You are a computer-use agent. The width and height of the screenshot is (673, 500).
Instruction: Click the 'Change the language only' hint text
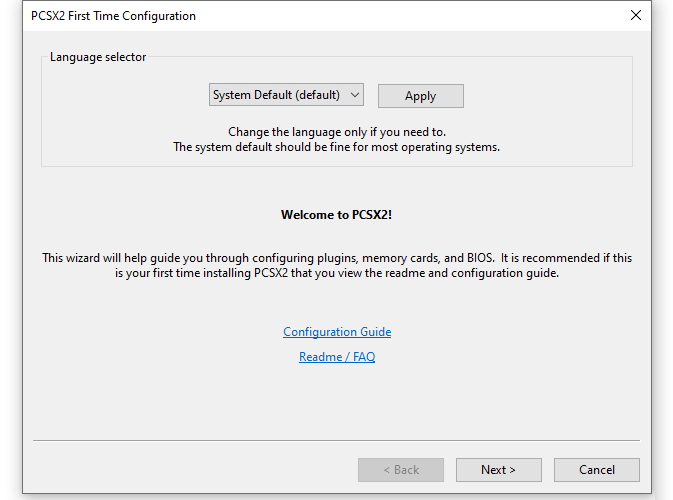337,132
